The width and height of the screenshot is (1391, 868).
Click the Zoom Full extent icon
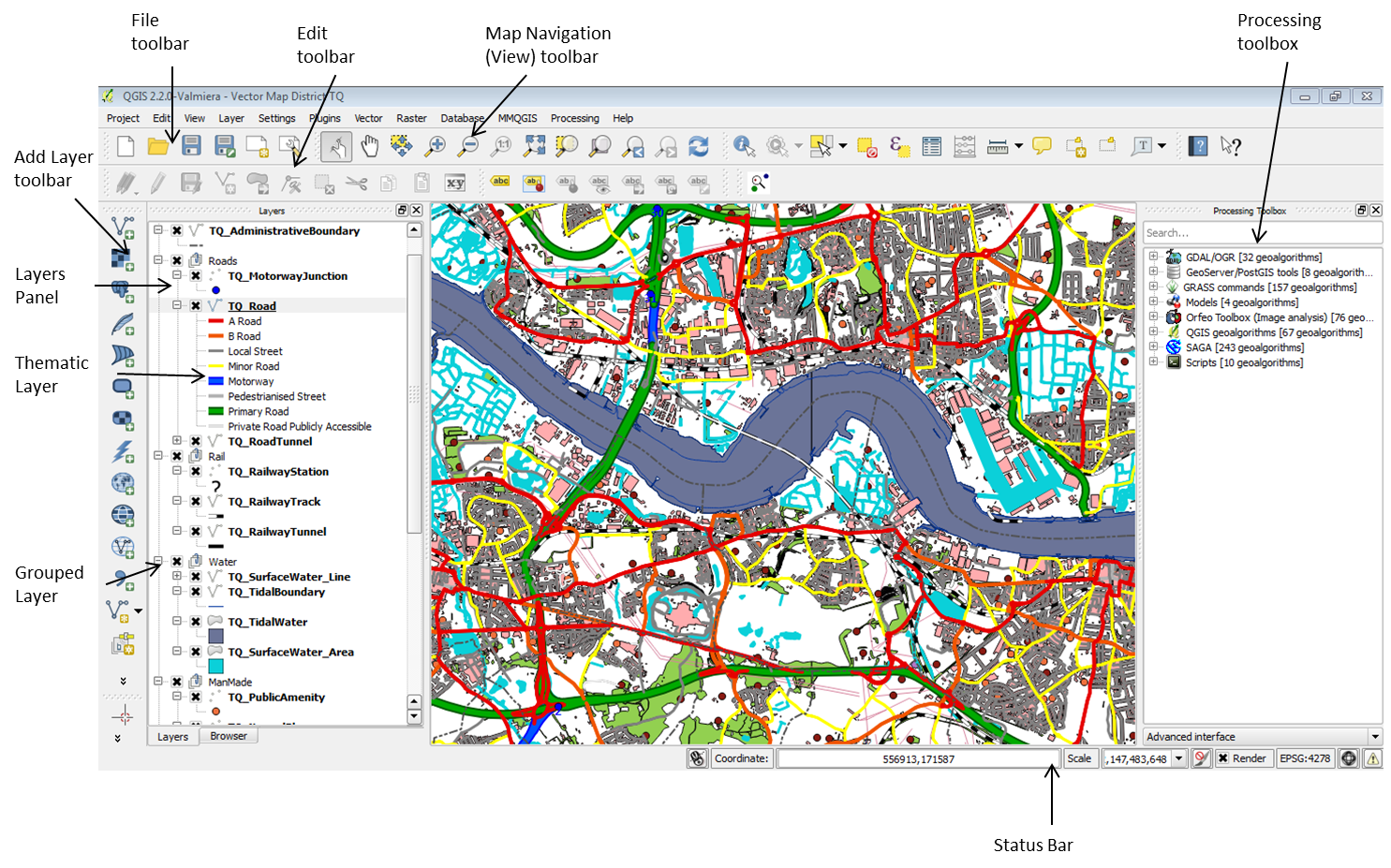pyautogui.click(x=535, y=145)
